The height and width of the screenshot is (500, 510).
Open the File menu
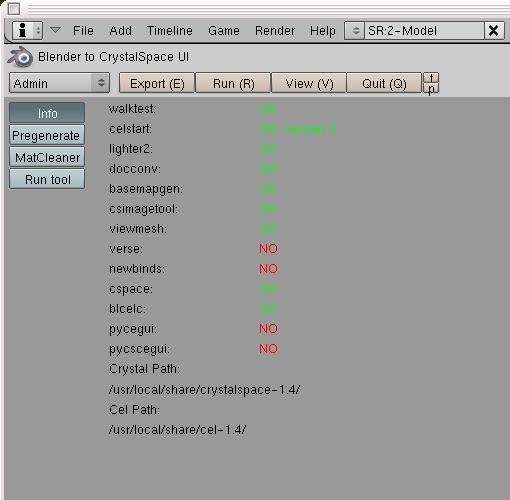click(83, 31)
